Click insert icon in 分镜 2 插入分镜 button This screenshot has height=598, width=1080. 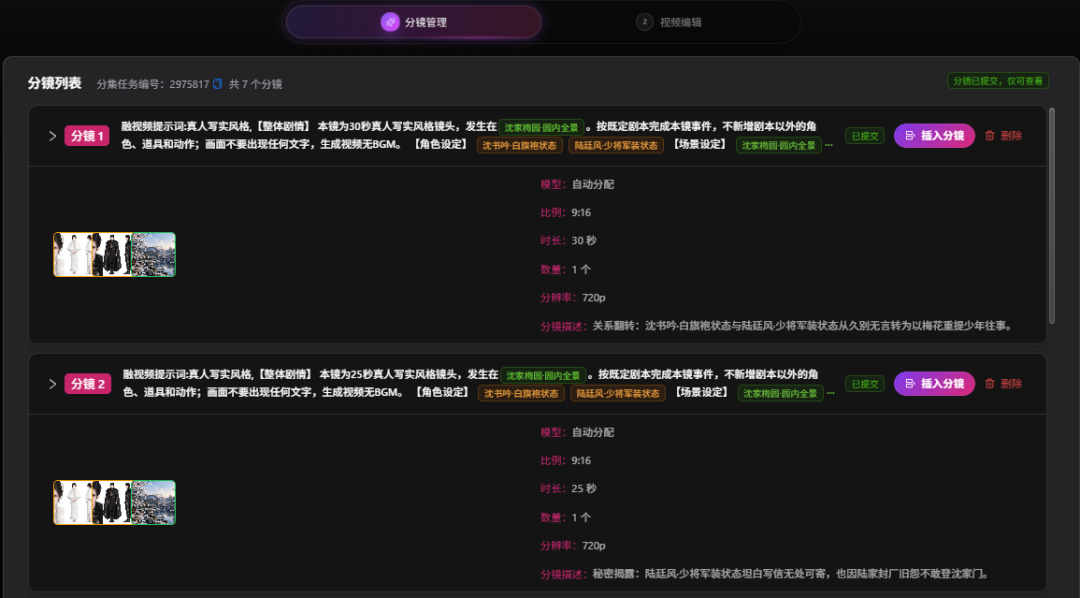[x=910, y=384]
